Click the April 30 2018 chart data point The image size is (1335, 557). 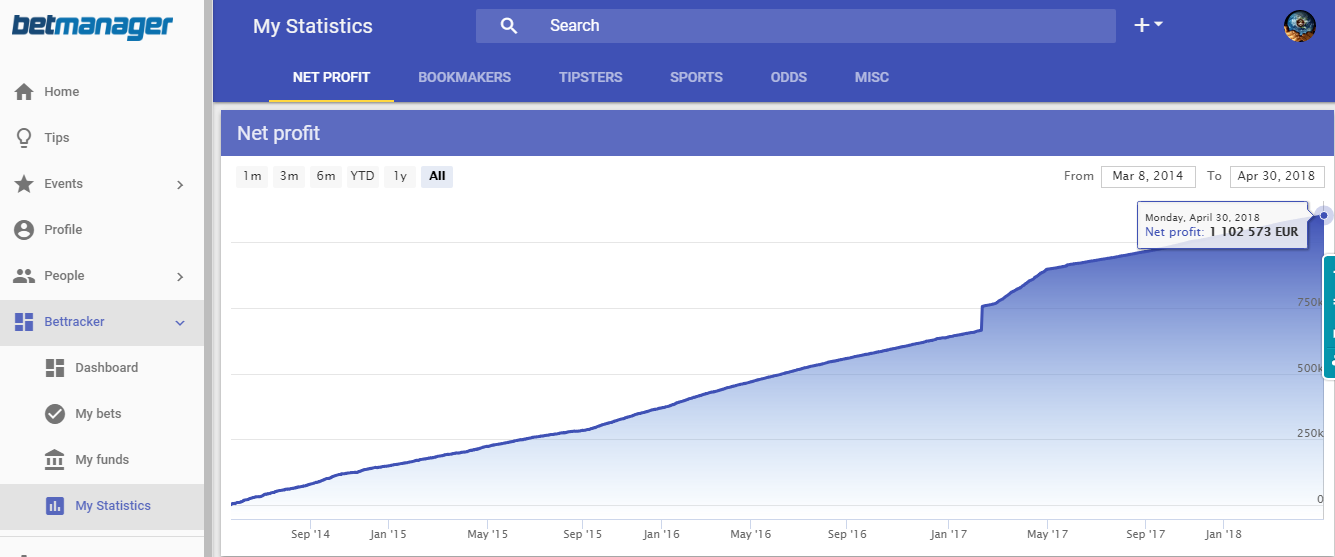pyautogui.click(x=1324, y=215)
